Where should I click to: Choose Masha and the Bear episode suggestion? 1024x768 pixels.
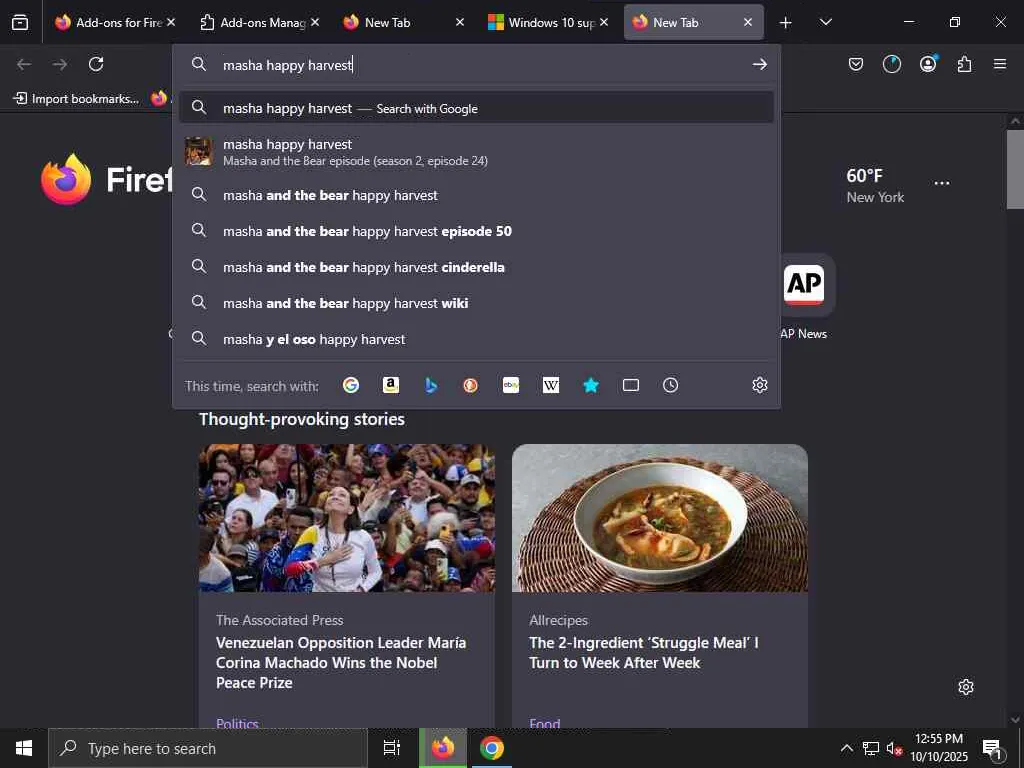pos(477,152)
